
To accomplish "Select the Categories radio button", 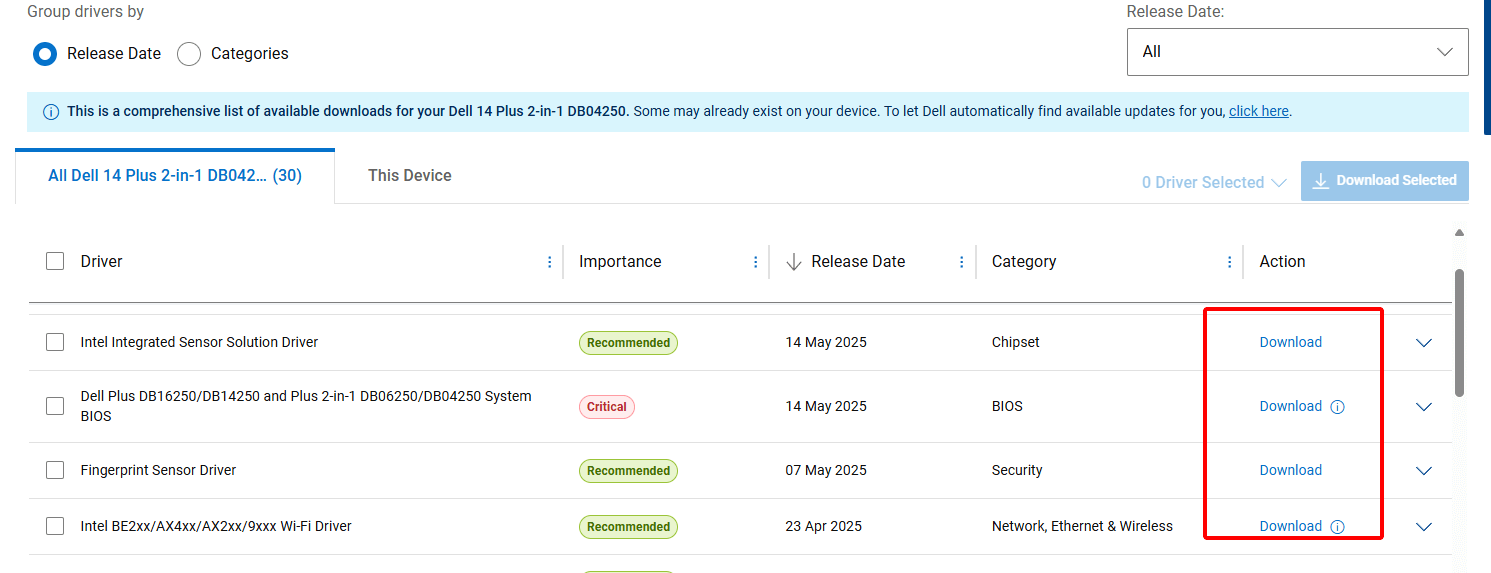I will tap(189, 54).
